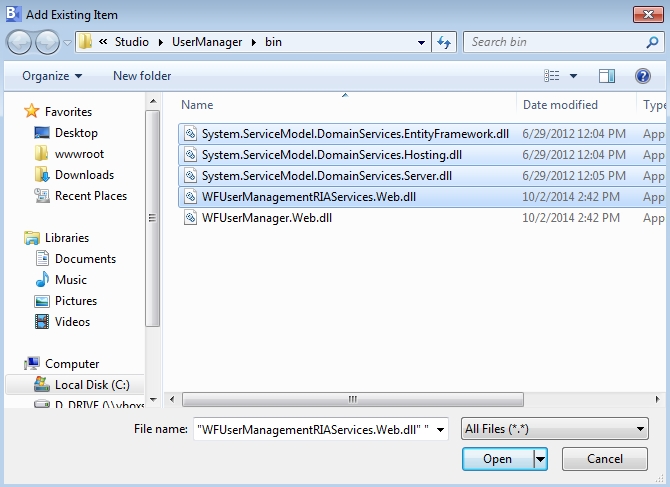670x487 pixels.
Task: Click bin in the breadcrumb path
Action: click(273, 42)
